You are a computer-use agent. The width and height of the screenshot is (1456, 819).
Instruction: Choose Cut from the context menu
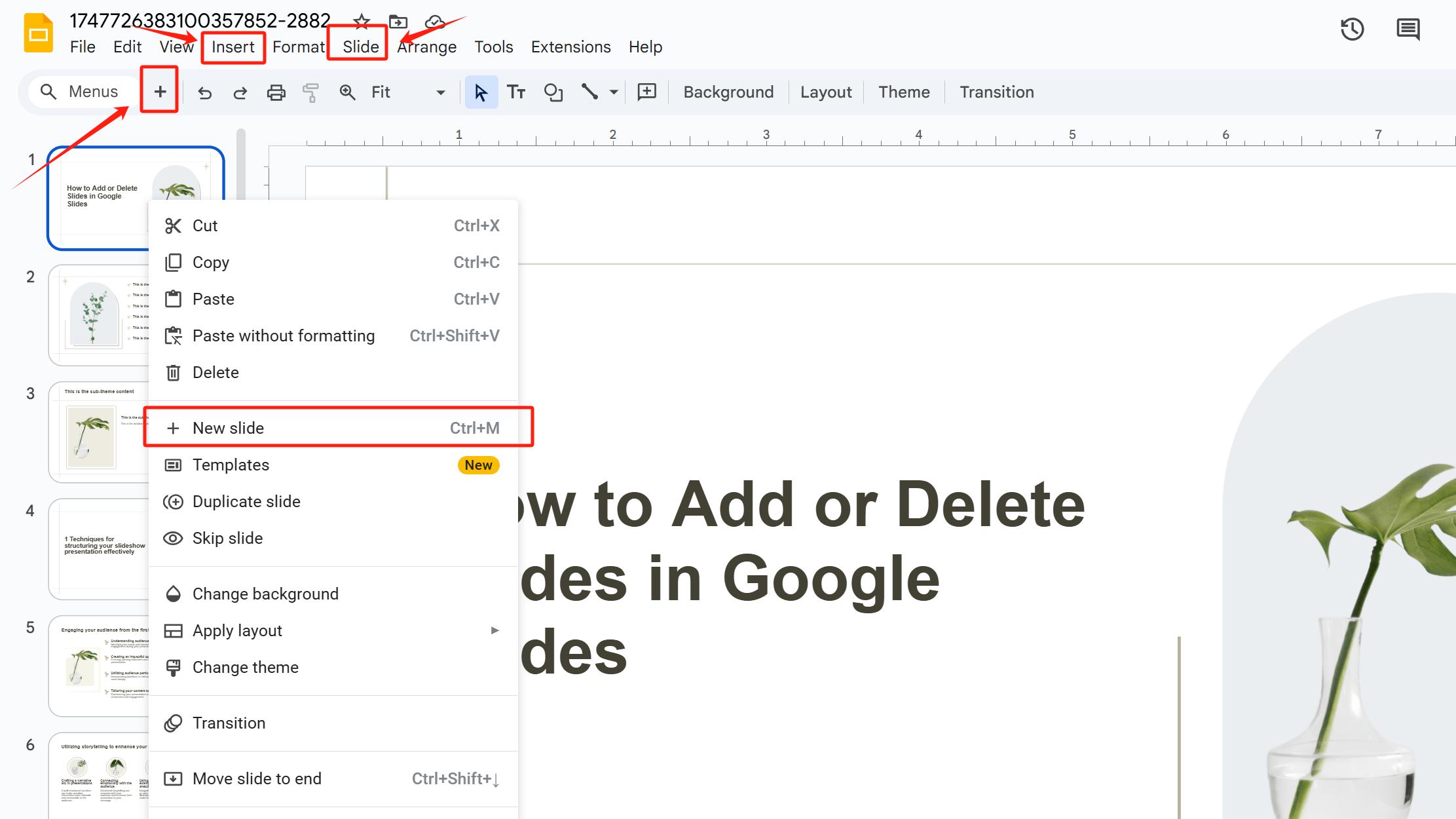coord(333,226)
